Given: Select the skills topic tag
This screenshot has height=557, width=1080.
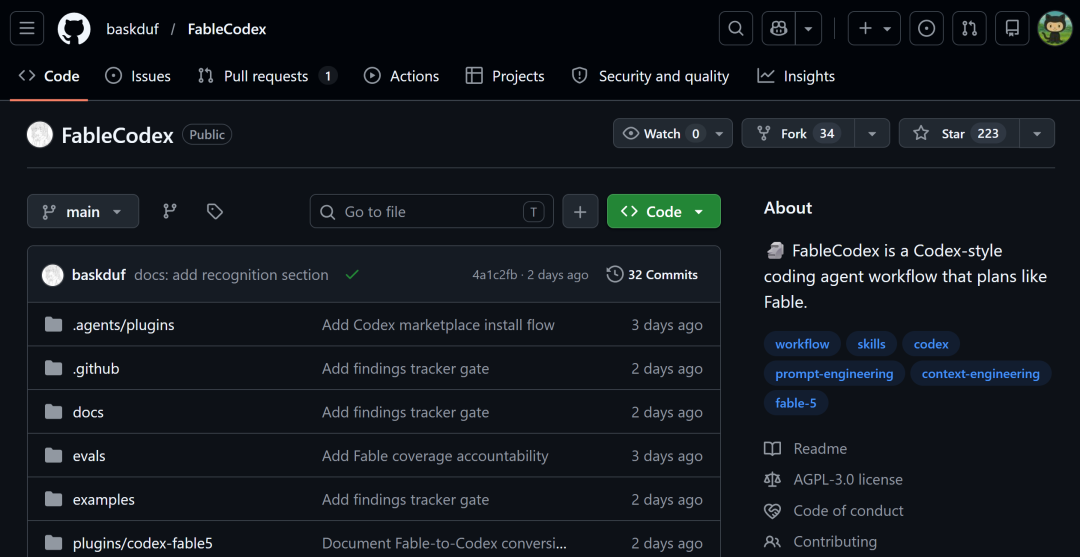Looking at the screenshot, I should [871, 344].
